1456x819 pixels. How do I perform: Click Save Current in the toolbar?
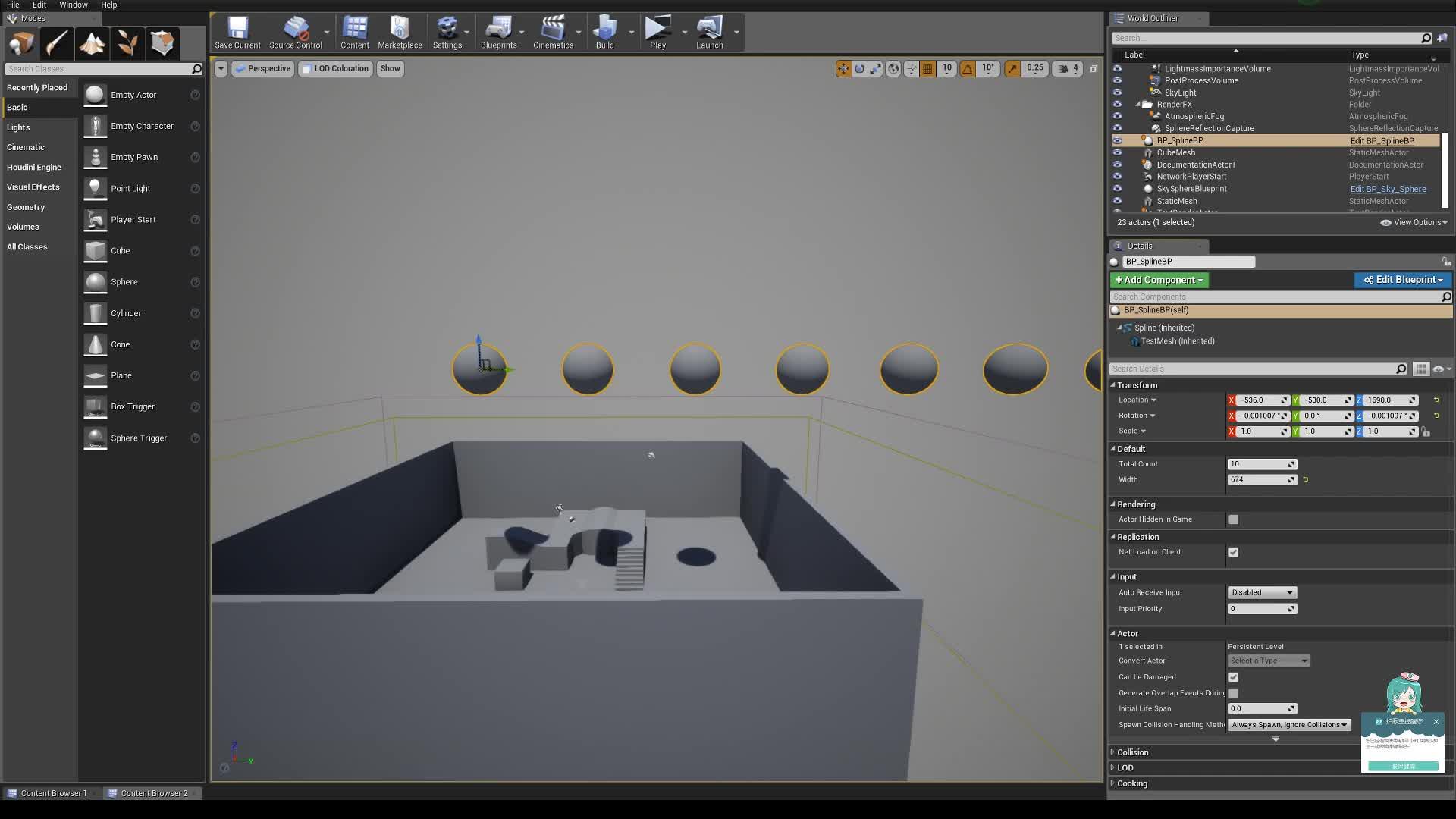coord(237,30)
